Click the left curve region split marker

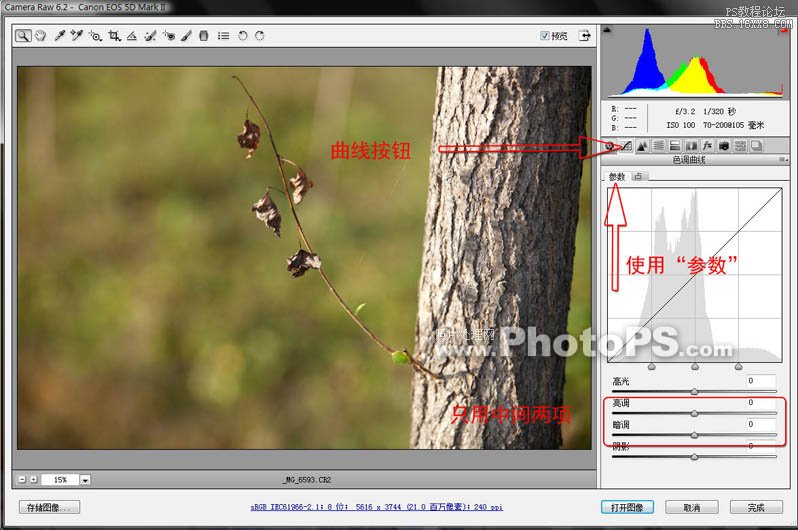[651, 367]
